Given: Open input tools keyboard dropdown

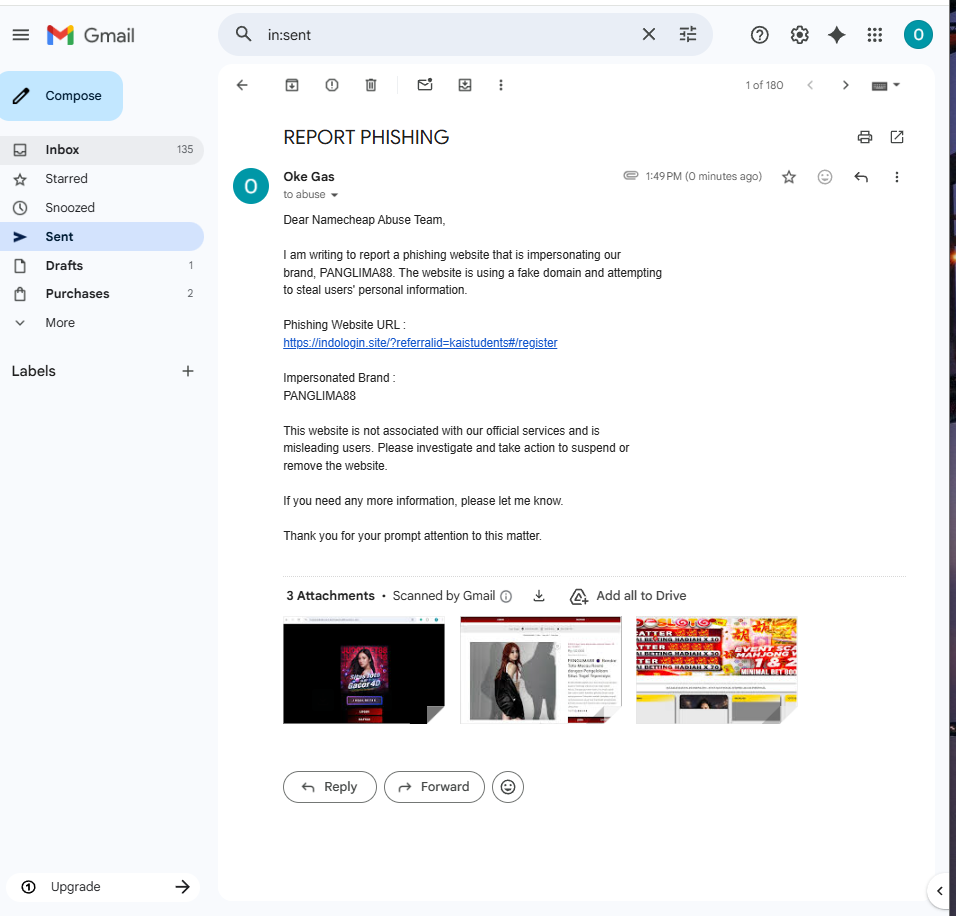Looking at the screenshot, I should [886, 85].
